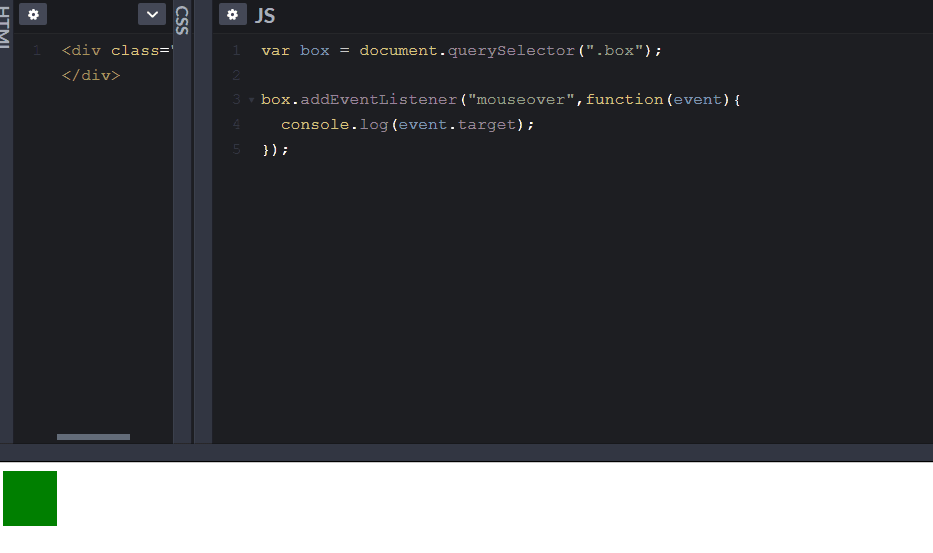Click the green box in preview

pyautogui.click(x=30, y=498)
